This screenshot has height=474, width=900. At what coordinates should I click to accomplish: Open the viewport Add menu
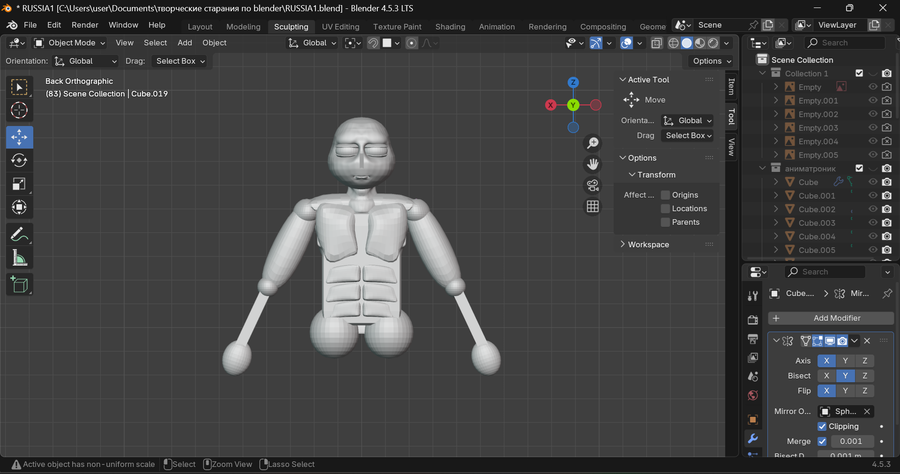coord(185,43)
